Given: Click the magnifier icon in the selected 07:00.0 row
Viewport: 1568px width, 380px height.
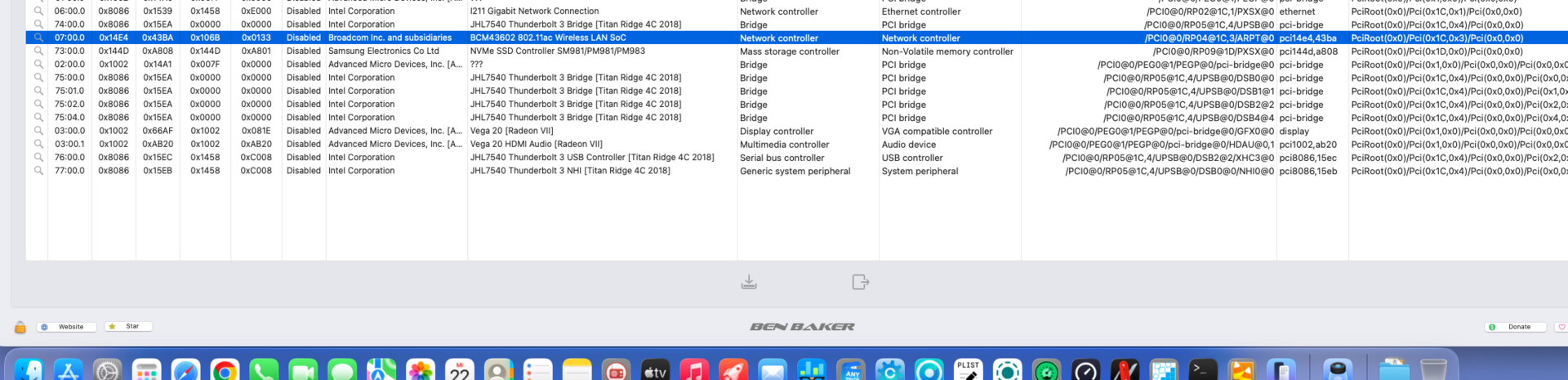Looking at the screenshot, I should pyautogui.click(x=38, y=38).
